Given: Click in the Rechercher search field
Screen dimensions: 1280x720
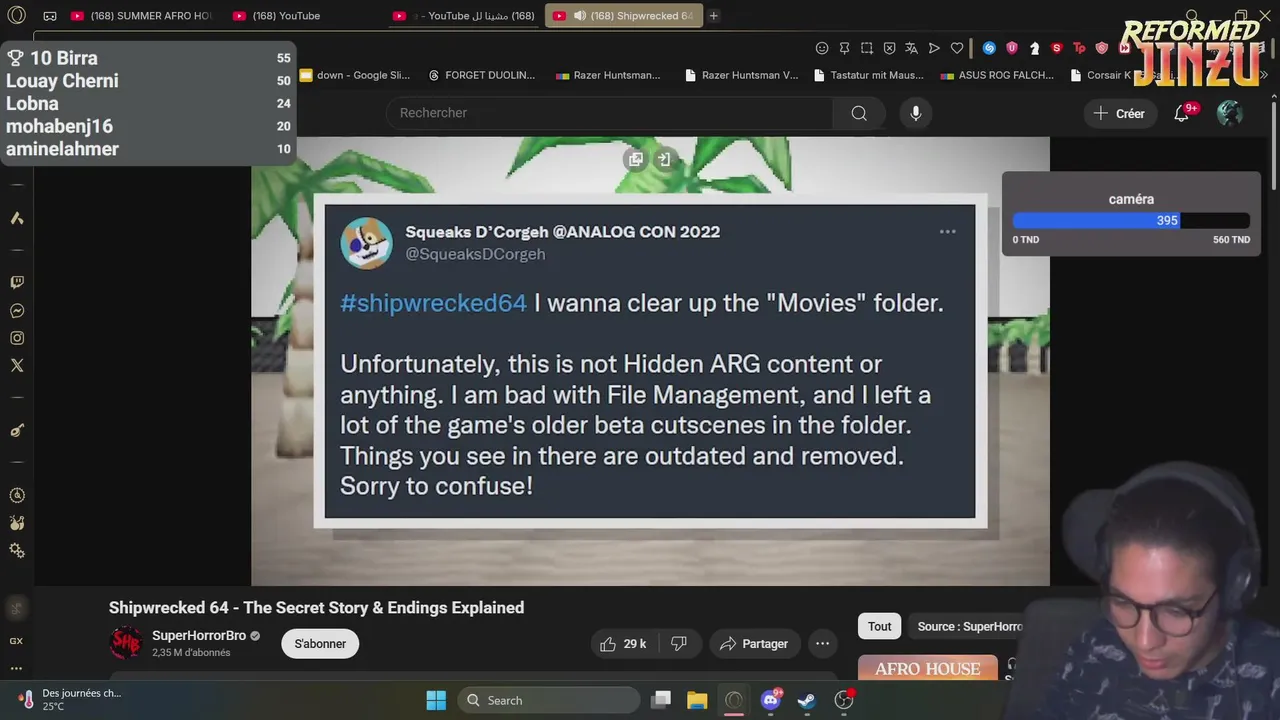Looking at the screenshot, I should [610, 113].
